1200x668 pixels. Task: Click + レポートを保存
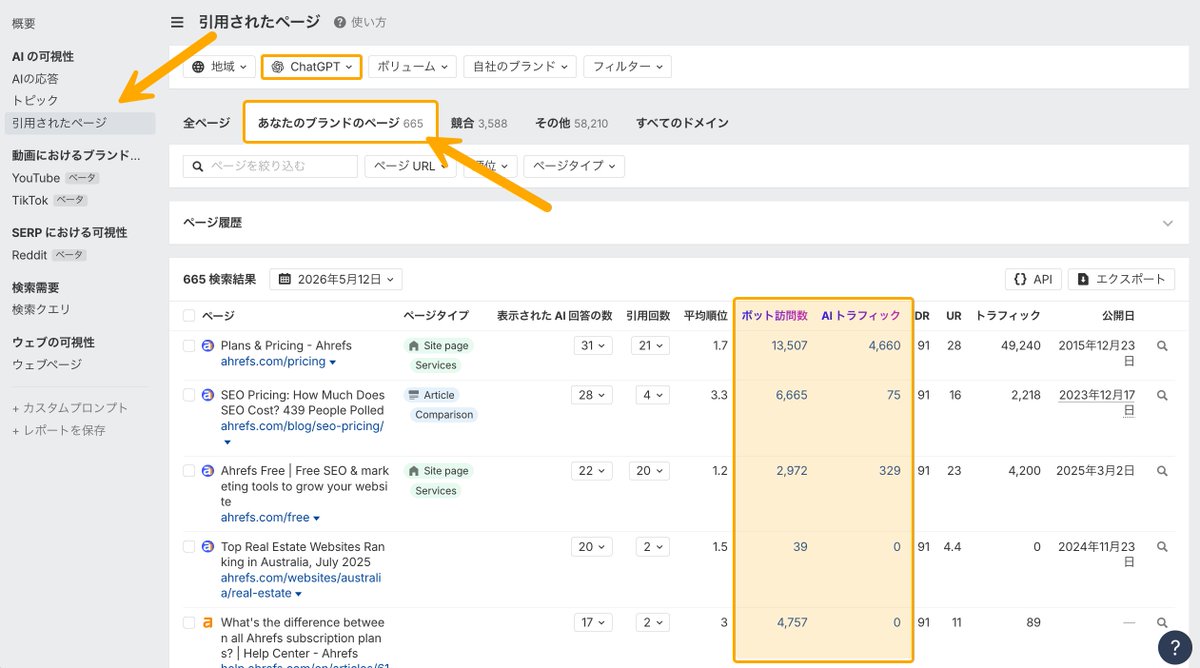pyautogui.click(x=58, y=431)
